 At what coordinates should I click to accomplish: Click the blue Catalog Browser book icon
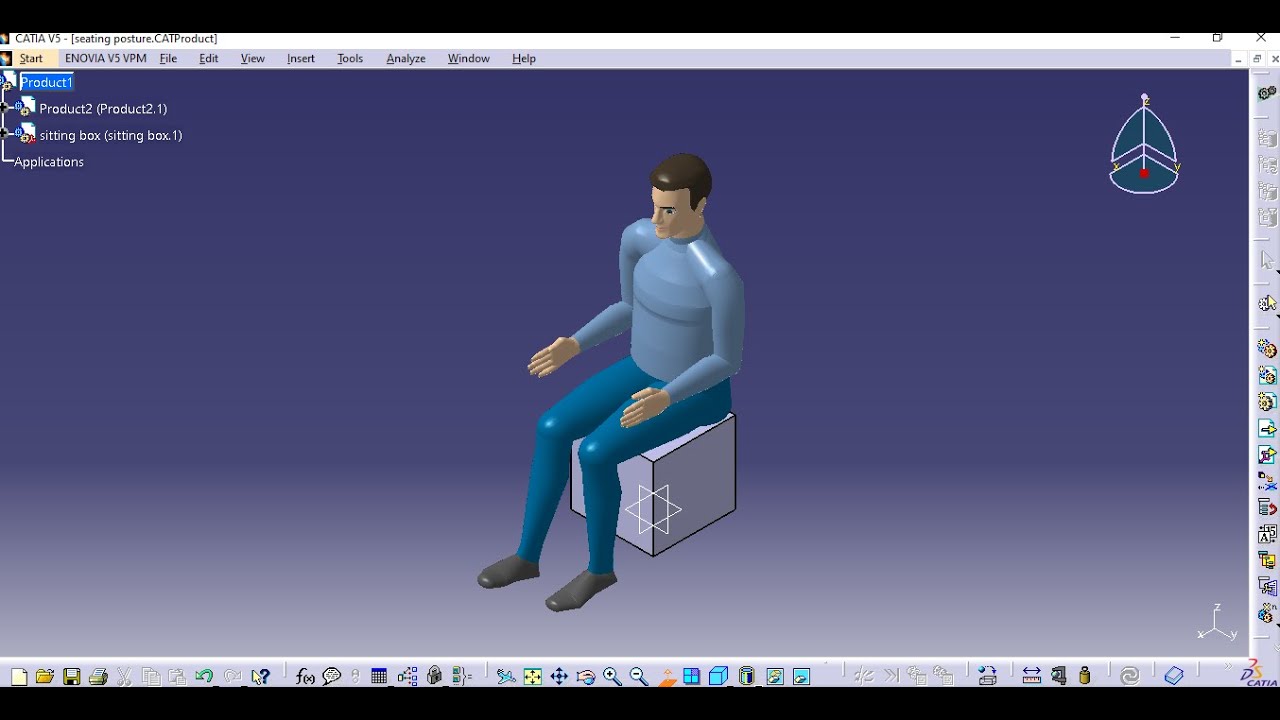tap(1174, 677)
